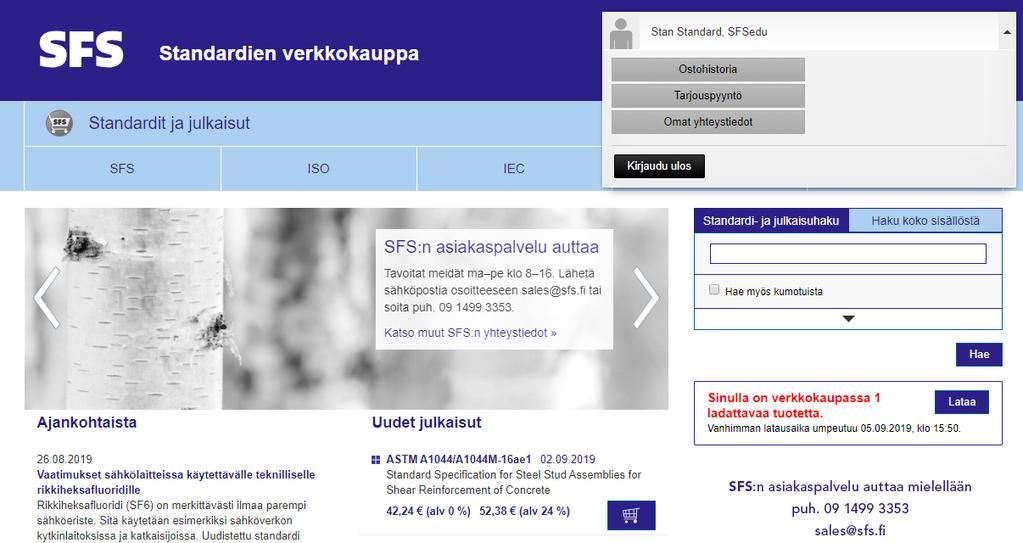
Task: Click the price 52,38 € (alv 24 %)
Action: 525,511
